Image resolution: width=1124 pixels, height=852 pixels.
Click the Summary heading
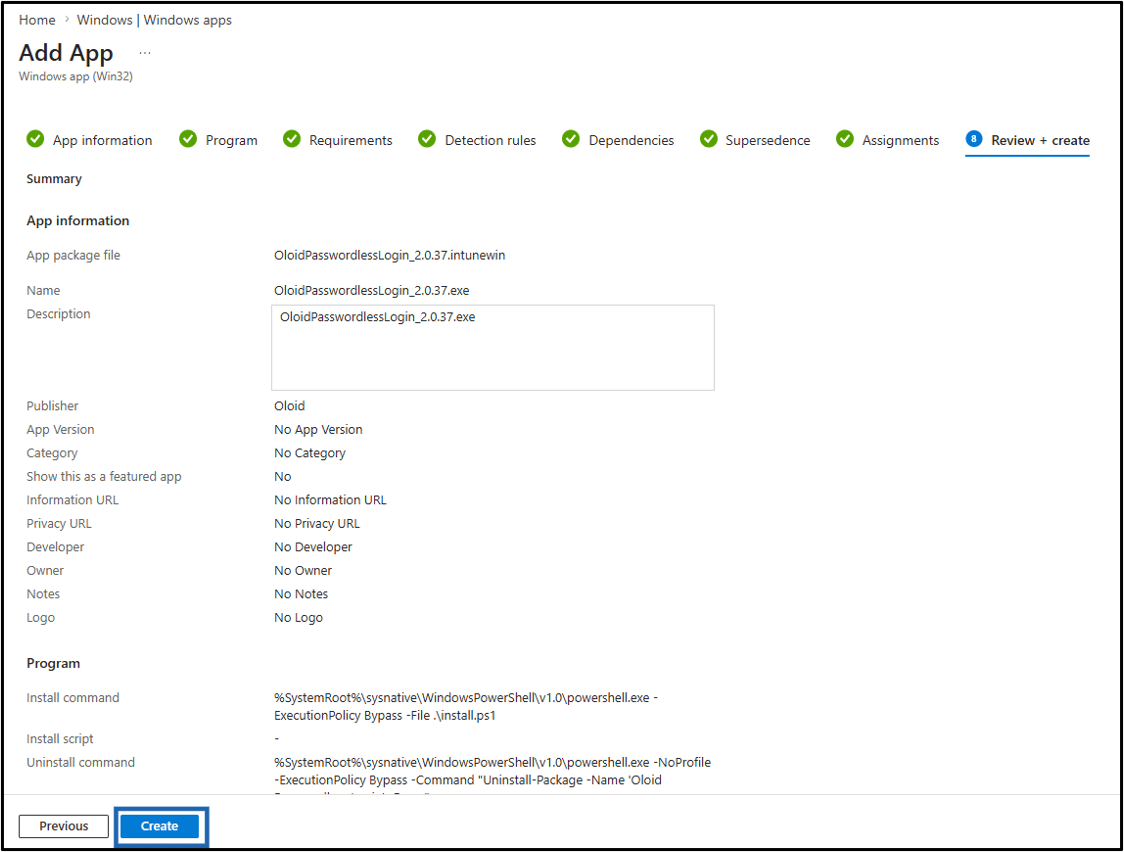pyautogui.click(x=54, y=178)
